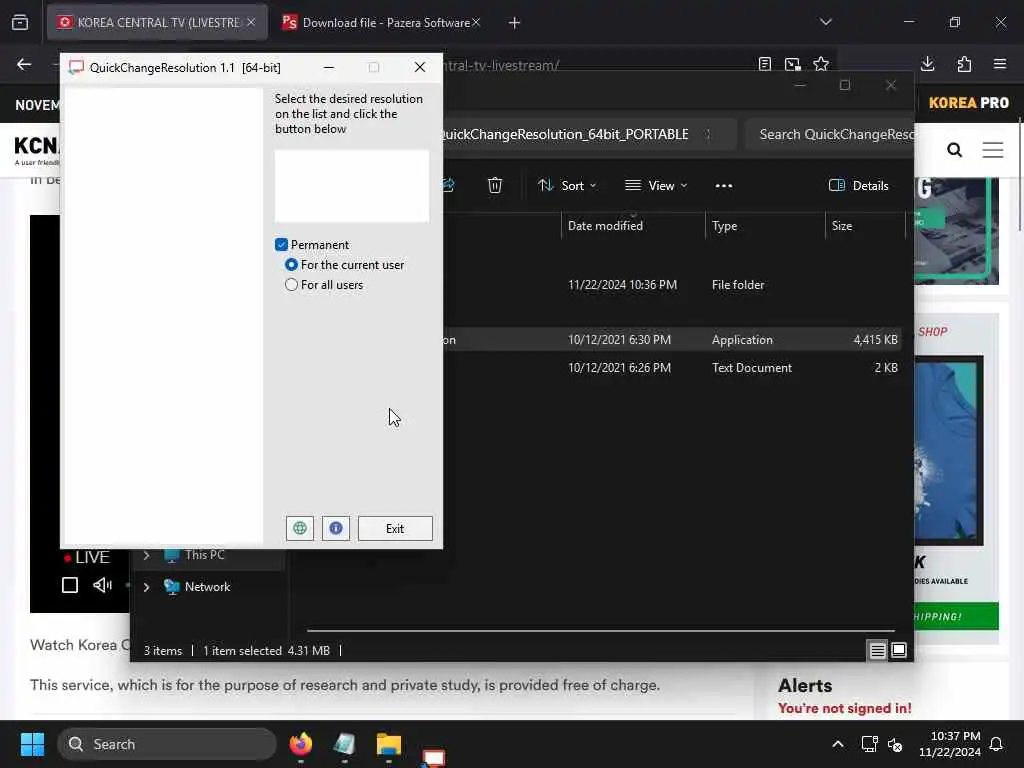1024x768 pixels.
Task: Click the KOREA PRO link
Action: click(968, 103)
